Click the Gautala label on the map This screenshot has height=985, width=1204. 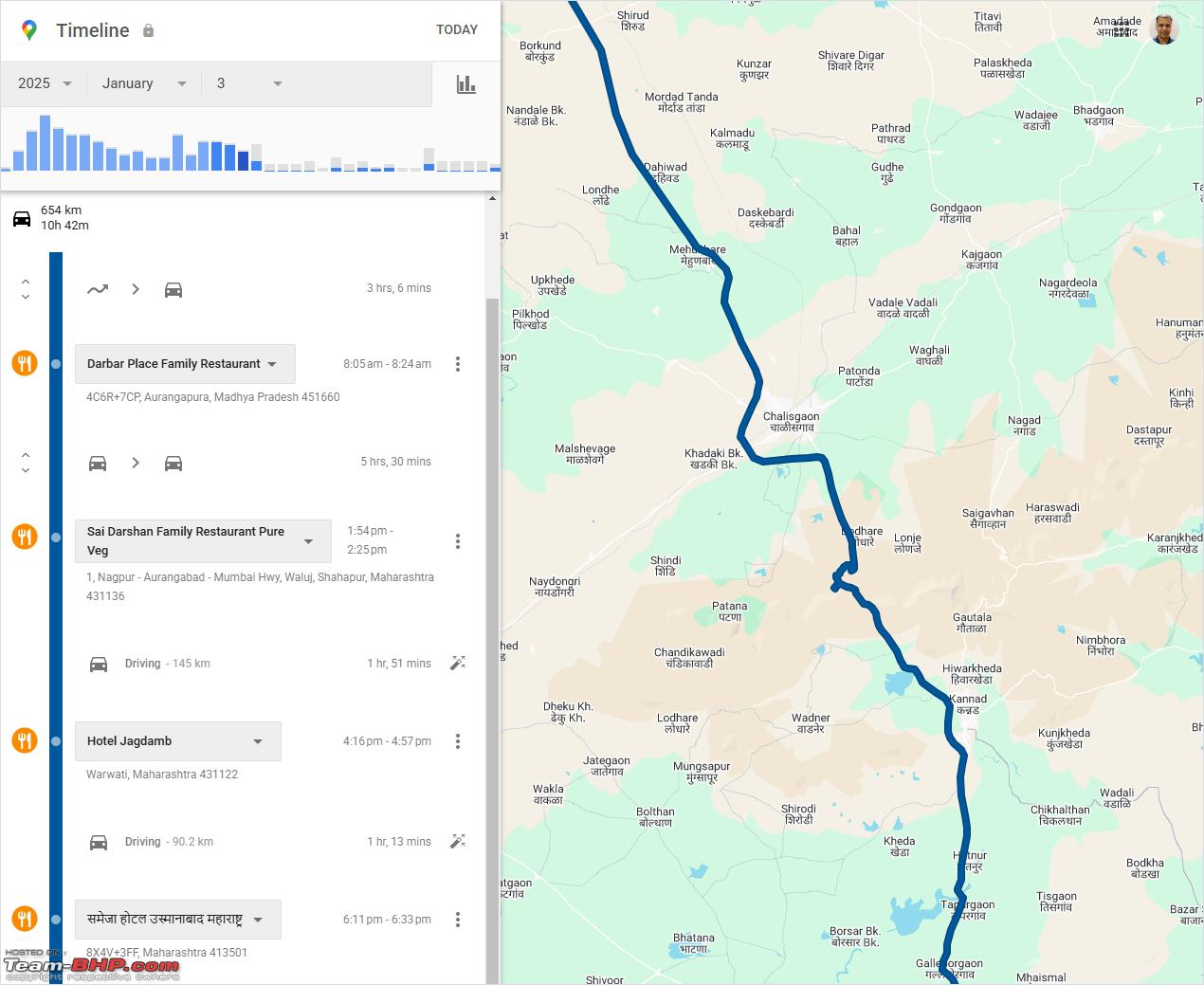point(972,623)
